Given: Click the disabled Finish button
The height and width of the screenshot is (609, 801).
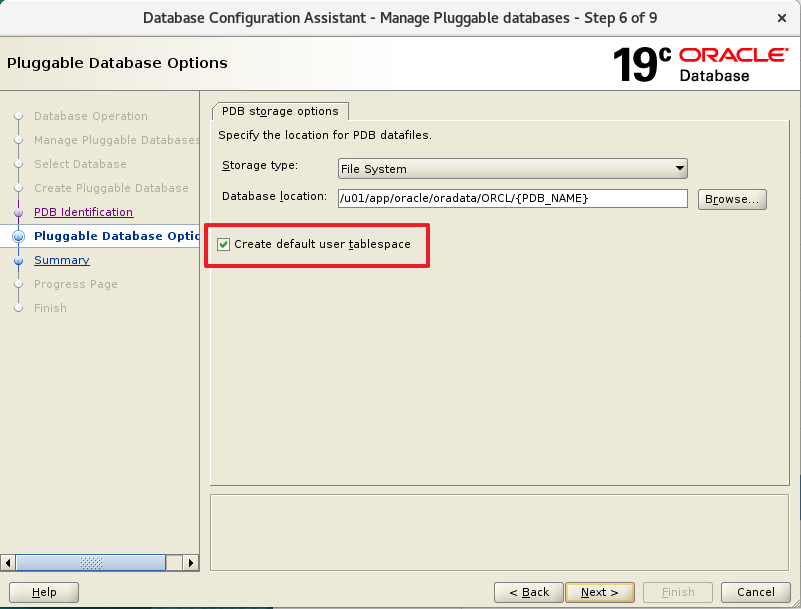Looking at the screenshot, I should [678, 592].
